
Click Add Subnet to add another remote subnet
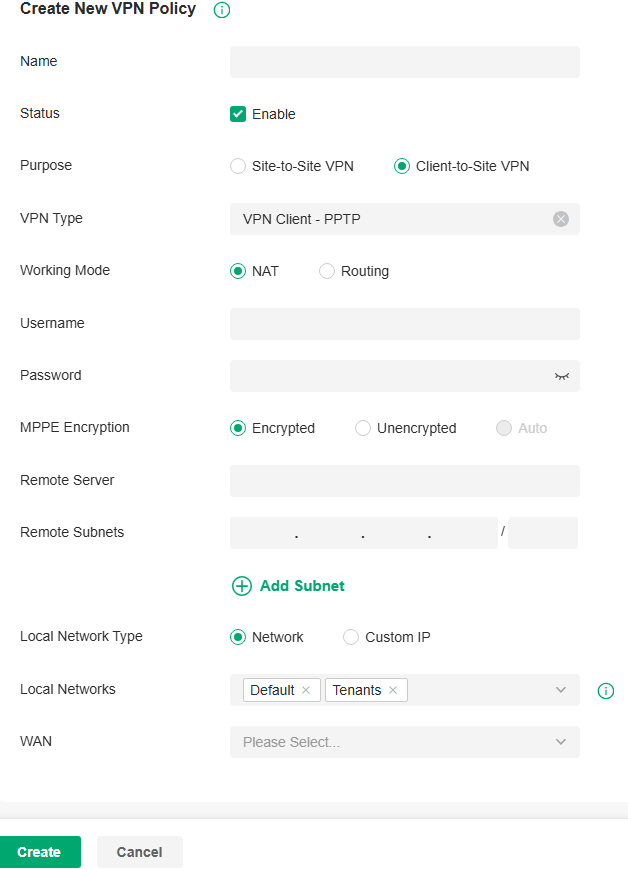click(x=301, y=586)
